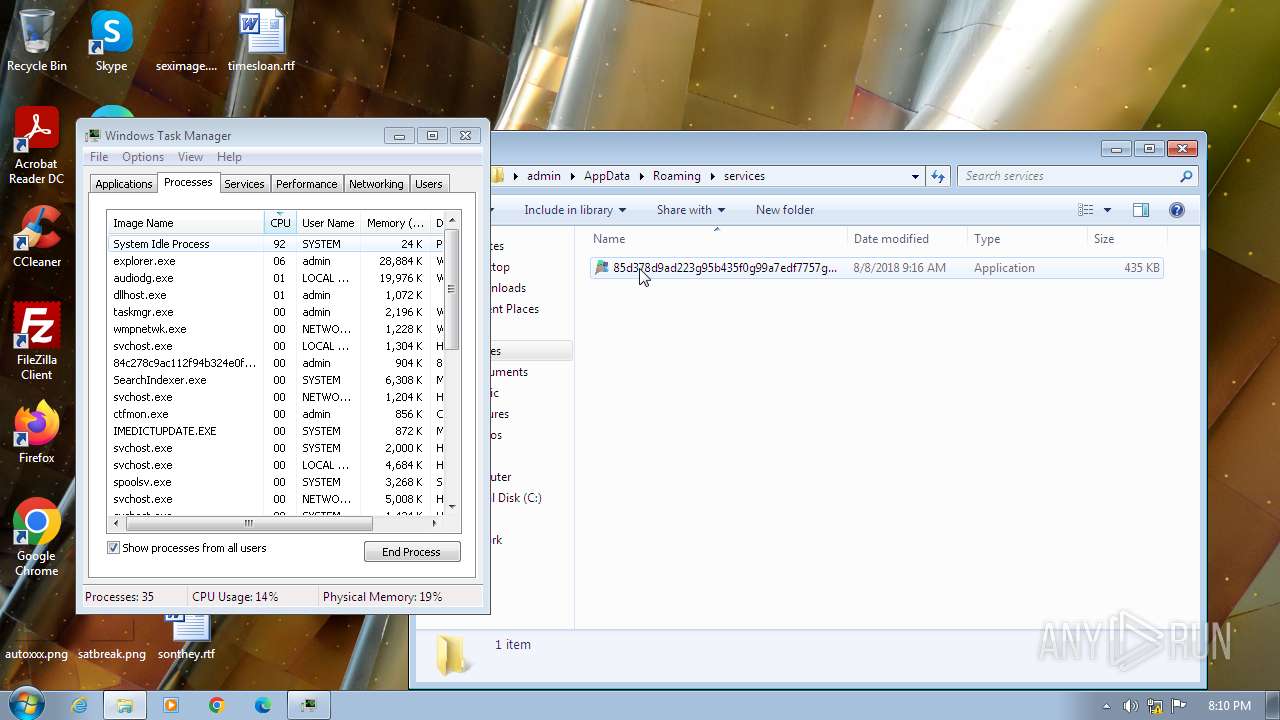Open the view options dropdown arrow
This screenshot has height=720, width=1280.
[x=1107, y=210]
